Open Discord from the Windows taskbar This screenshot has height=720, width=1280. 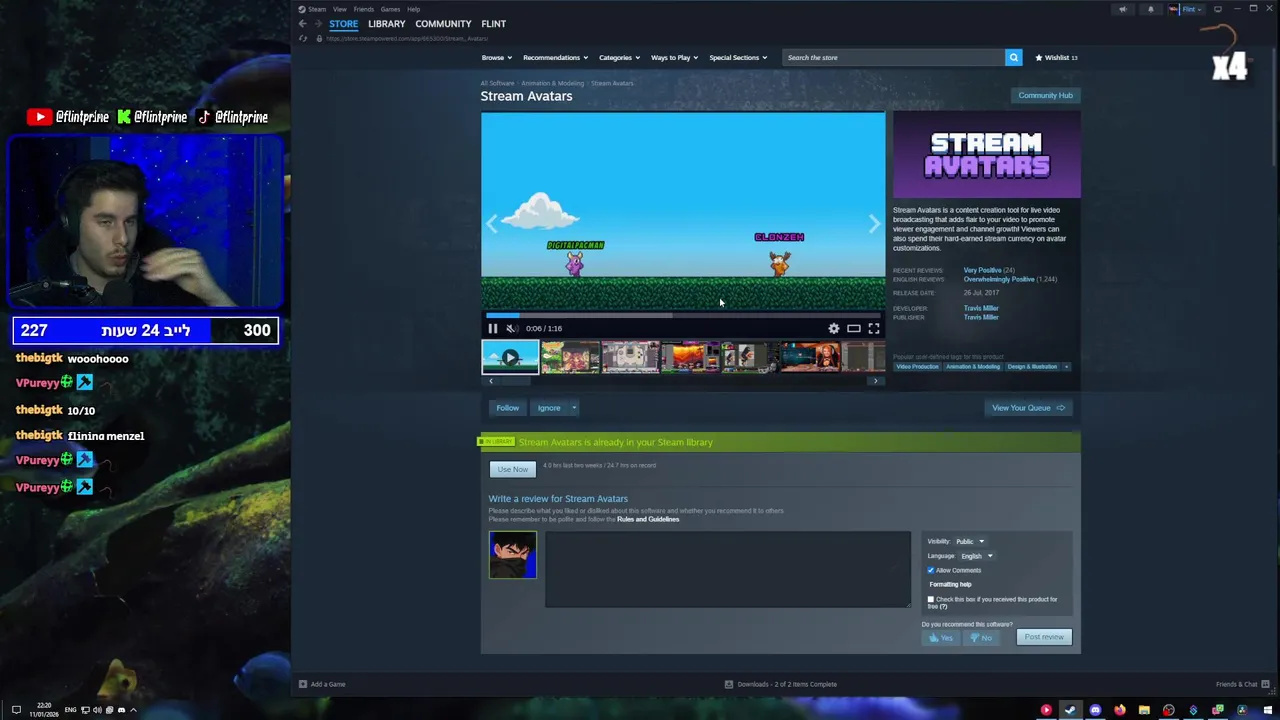[1095, 710]
